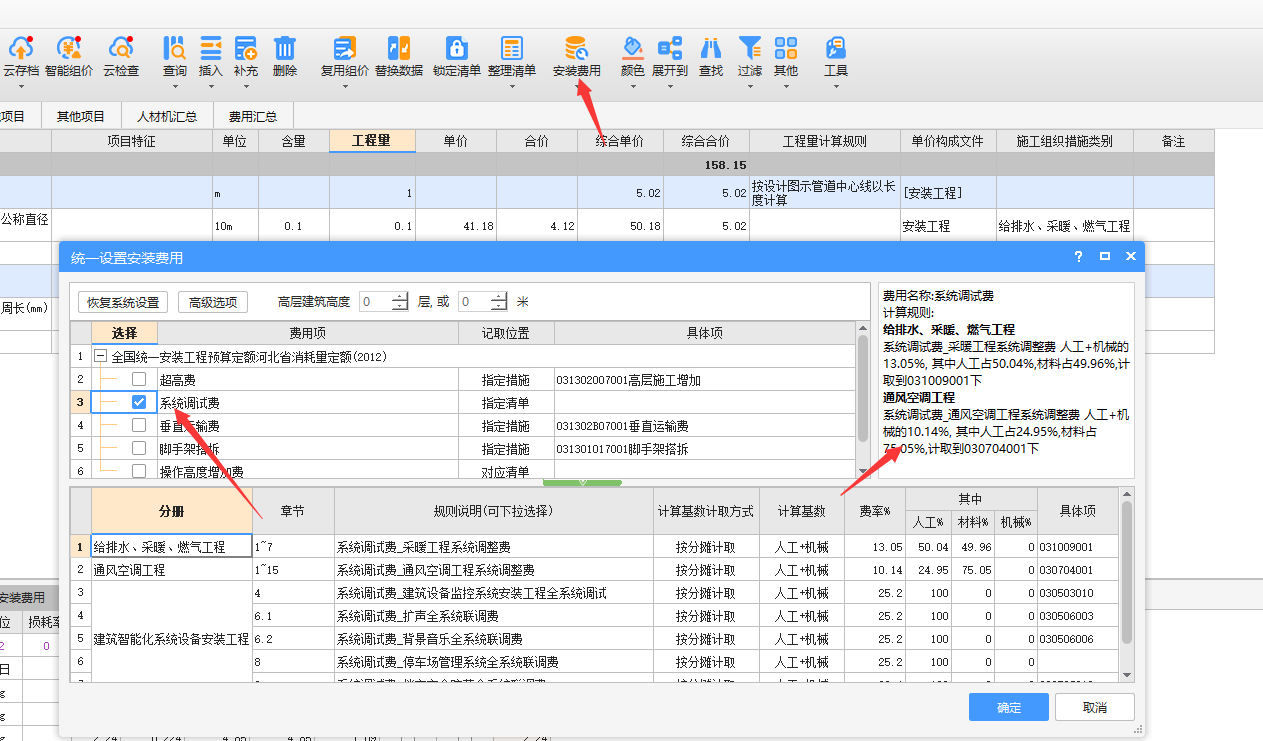The width and height of the screenshot is (1263, 741).
Task: Click the dialog help question mark
Action: (1079, 257)
